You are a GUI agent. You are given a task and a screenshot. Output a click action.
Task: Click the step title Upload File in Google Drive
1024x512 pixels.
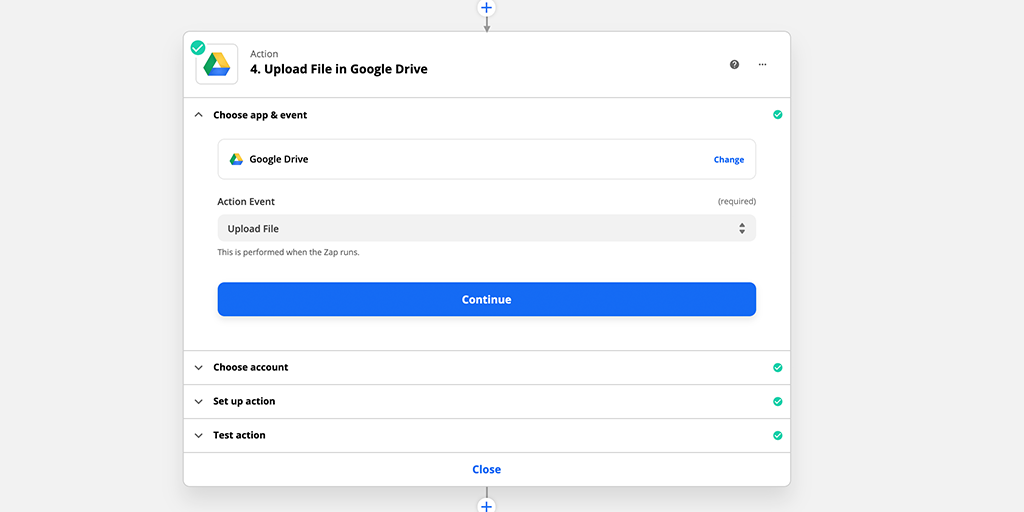tap(338, 69)
